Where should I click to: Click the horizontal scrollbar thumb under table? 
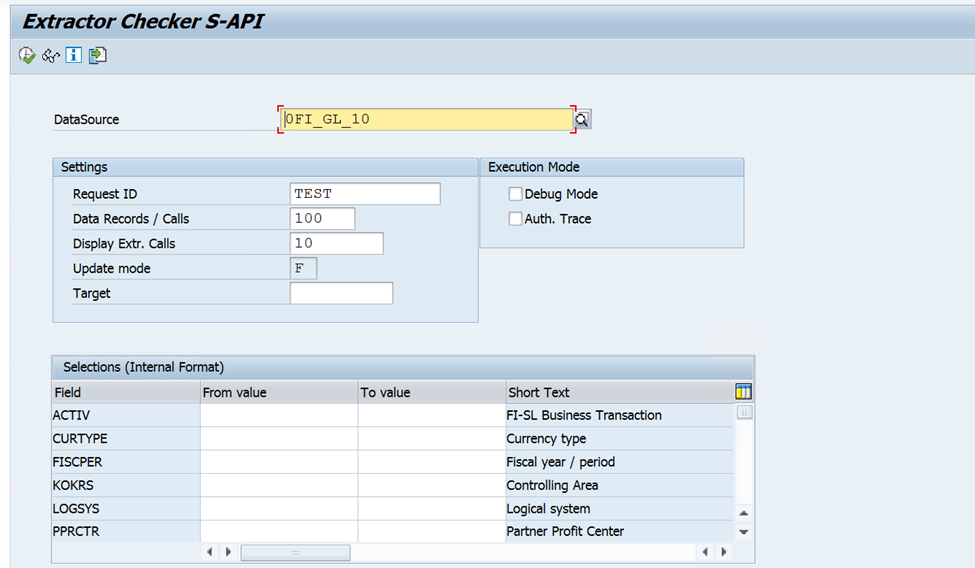coord(295,552)
